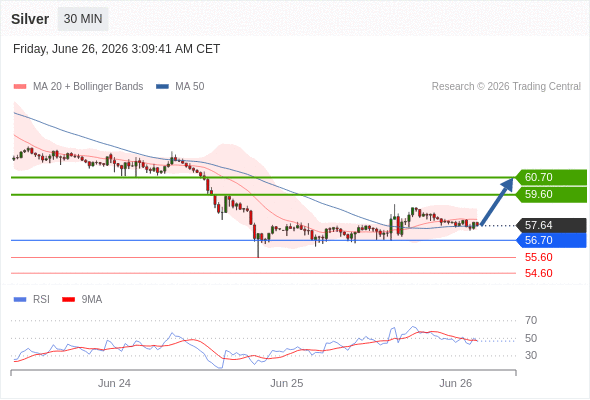The image size is (590, 400).
Task: Select the 56.70 blue pivot label
Action: point(550,240)
